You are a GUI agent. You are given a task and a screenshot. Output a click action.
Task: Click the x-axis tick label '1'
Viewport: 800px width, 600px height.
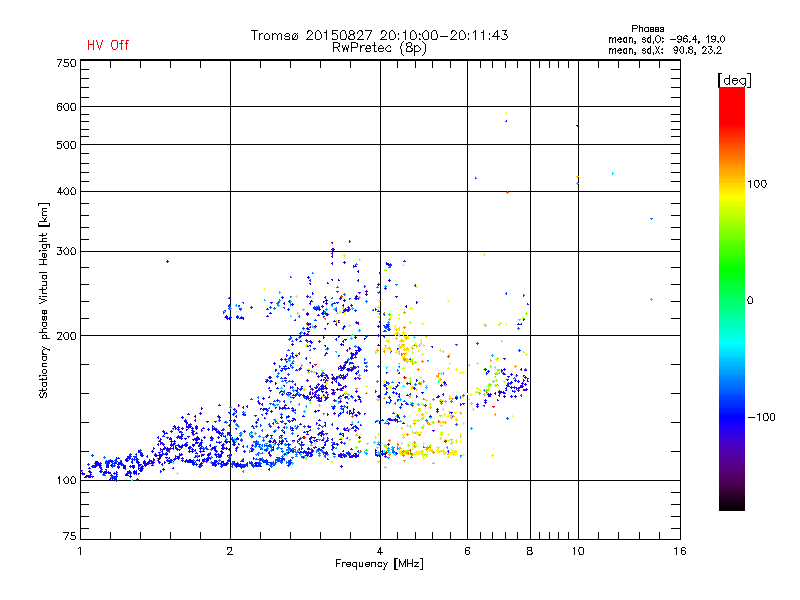pyautogui.click(x=80, y=551)
